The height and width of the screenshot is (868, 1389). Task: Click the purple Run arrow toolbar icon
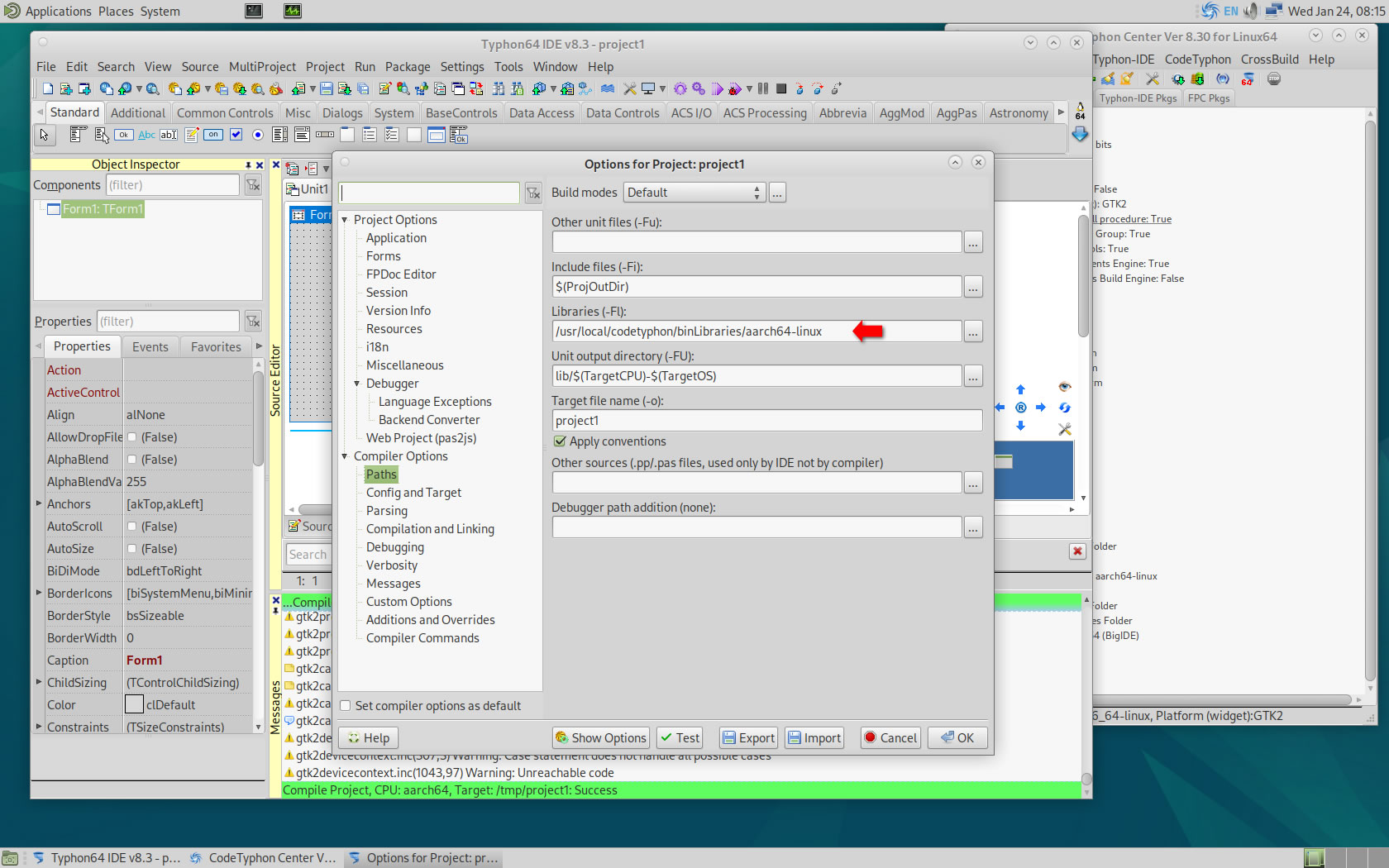[x=717, y=88]
